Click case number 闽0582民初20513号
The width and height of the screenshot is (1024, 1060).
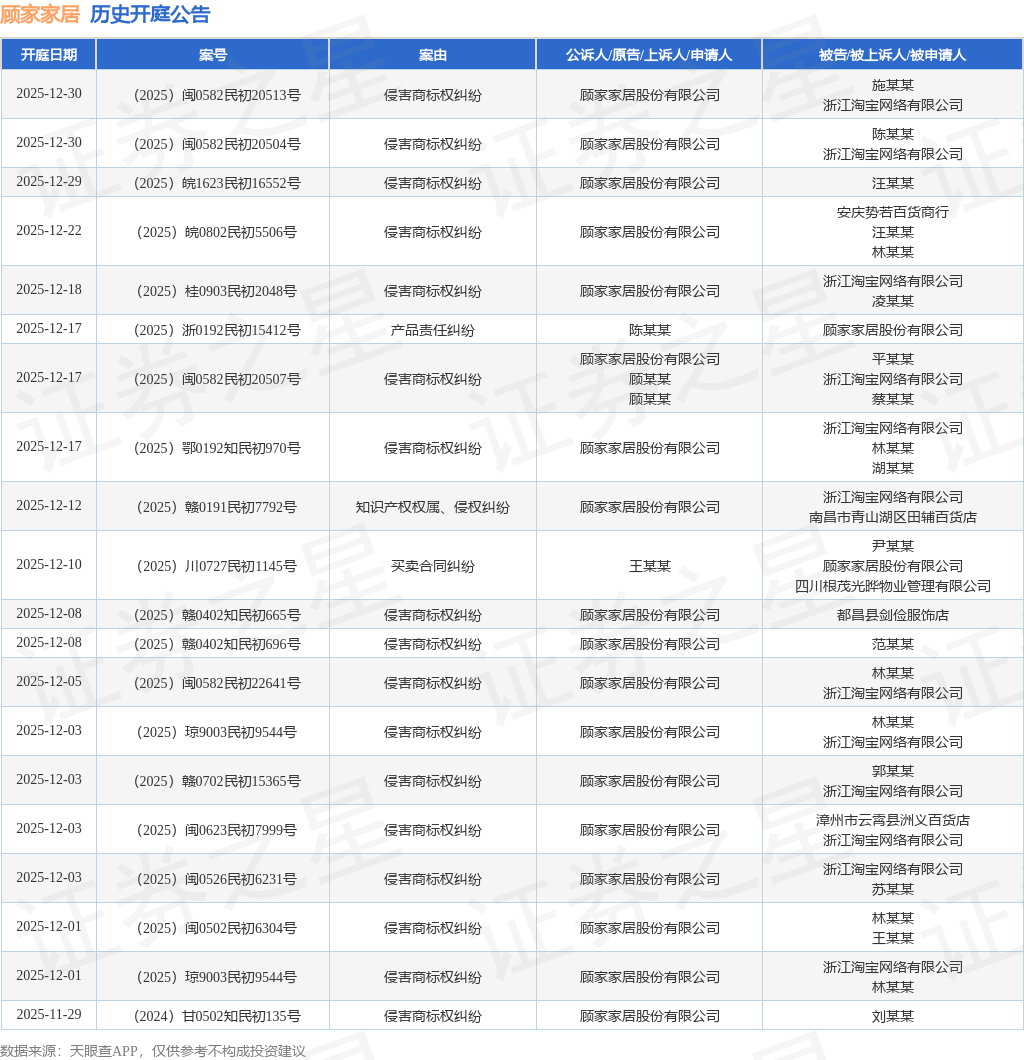point(217,95)
